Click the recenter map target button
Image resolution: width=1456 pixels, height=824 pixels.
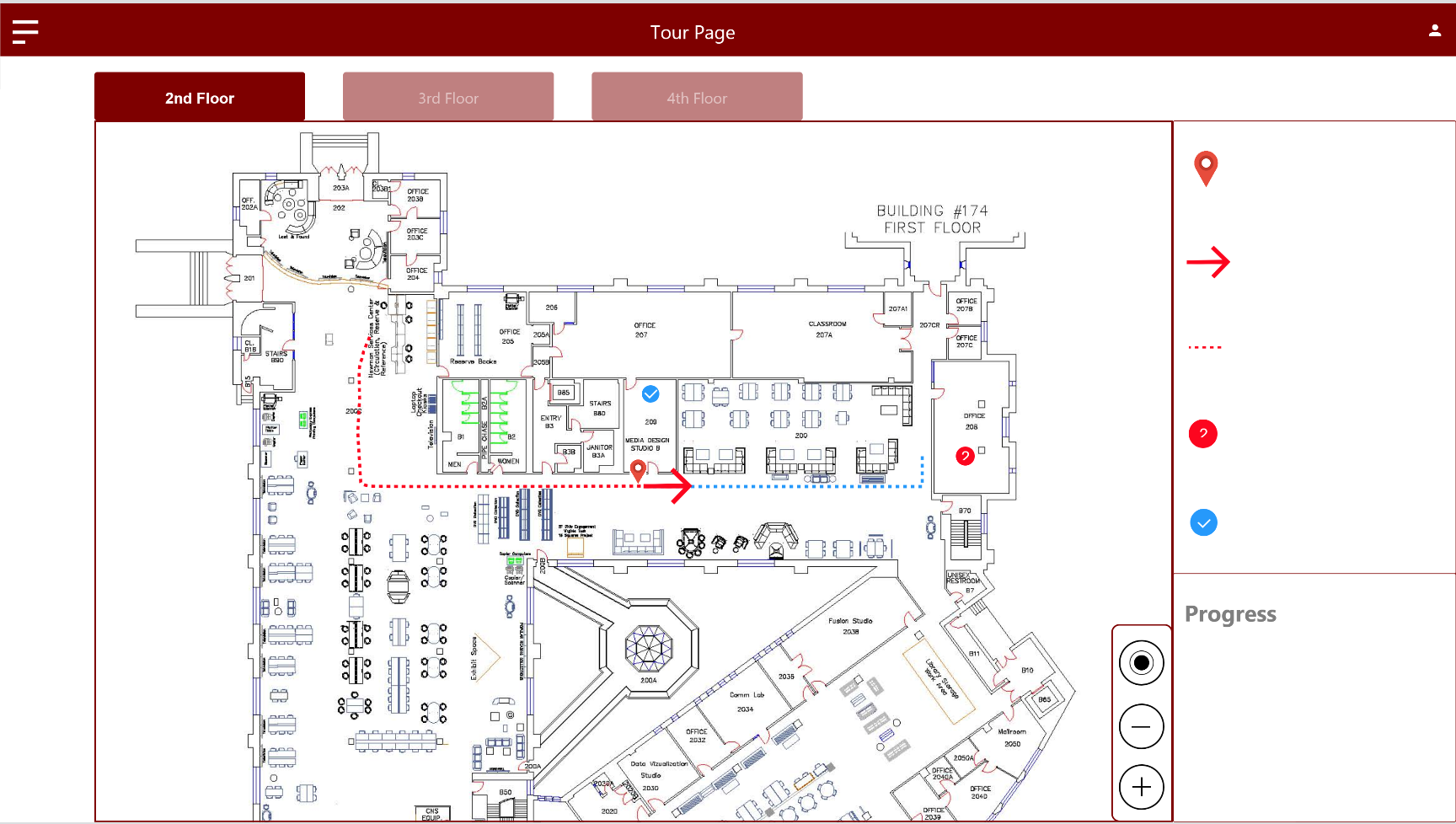pos(1141,663)
